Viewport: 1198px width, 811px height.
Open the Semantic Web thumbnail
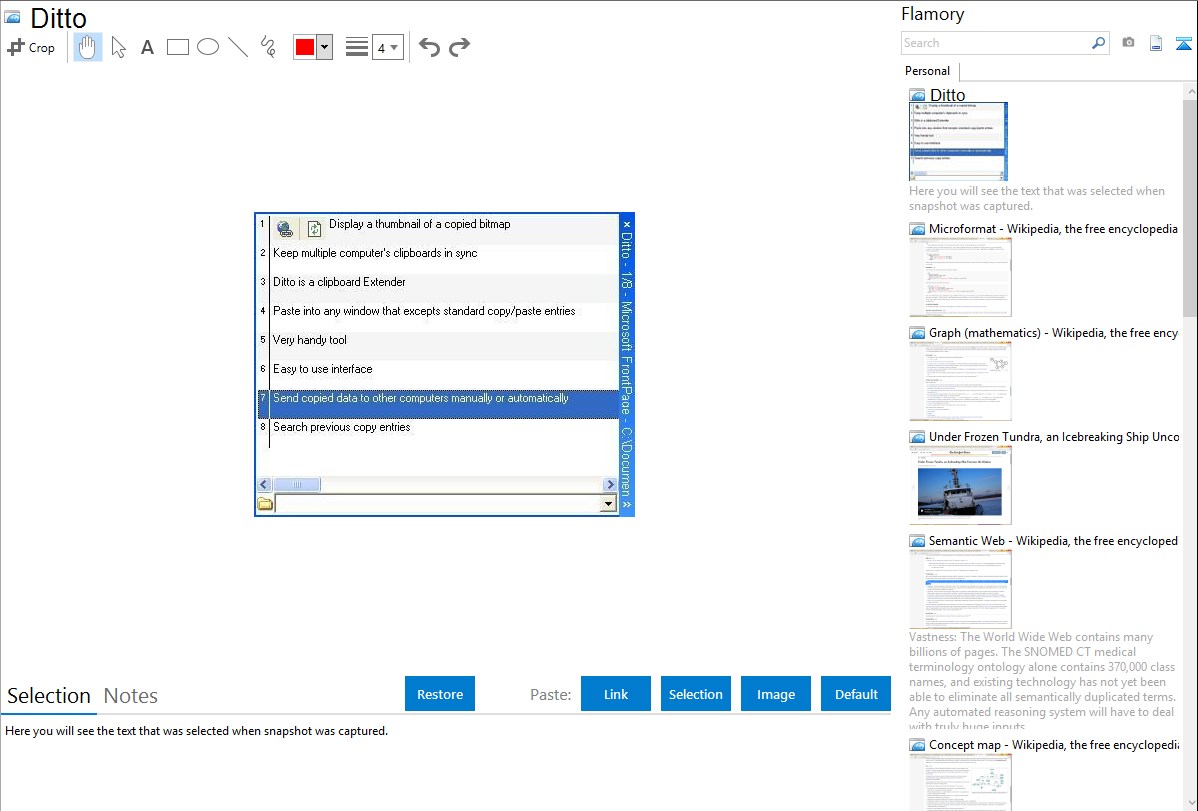coord(960,589)
